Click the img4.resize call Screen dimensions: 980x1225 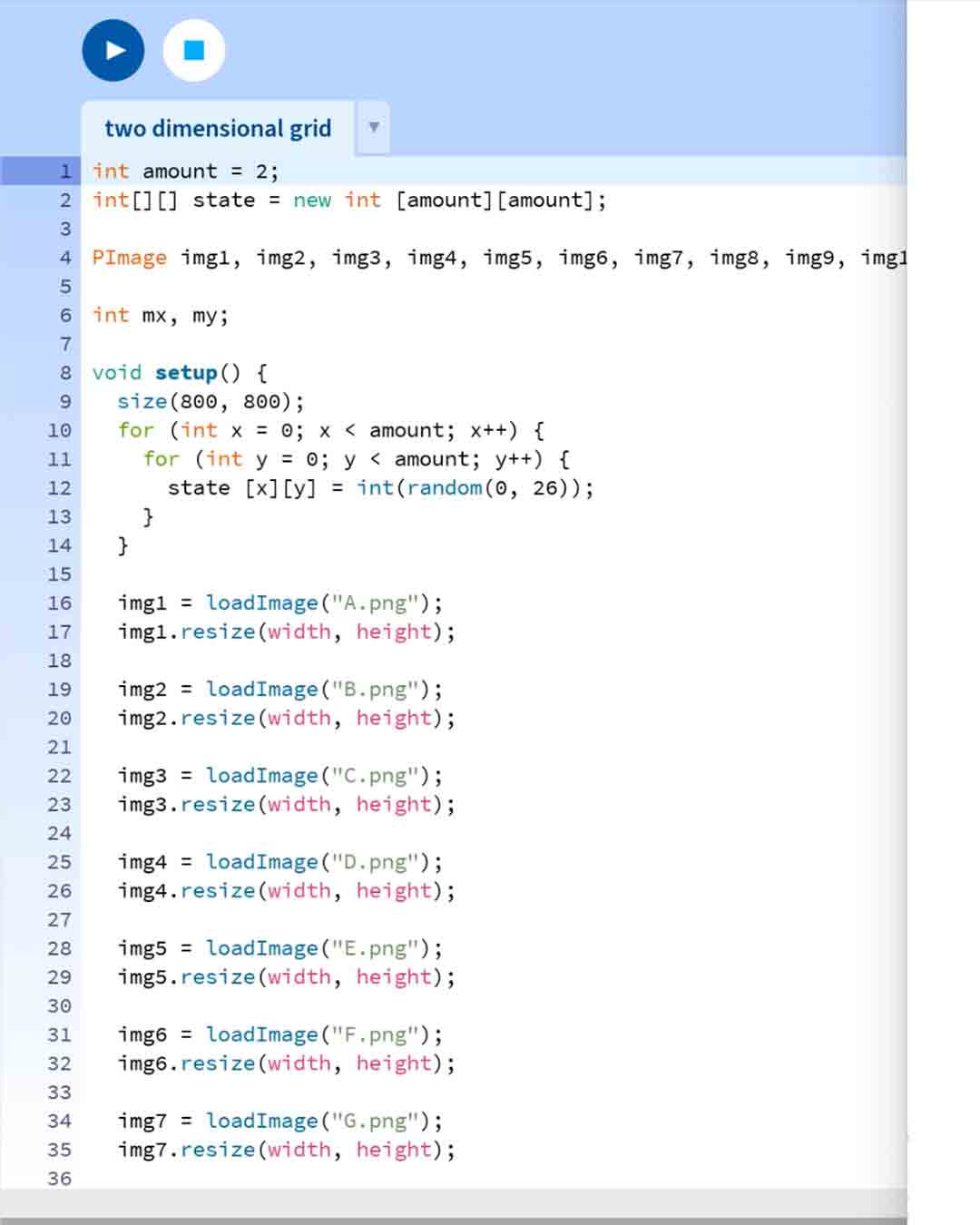[218, 891]
